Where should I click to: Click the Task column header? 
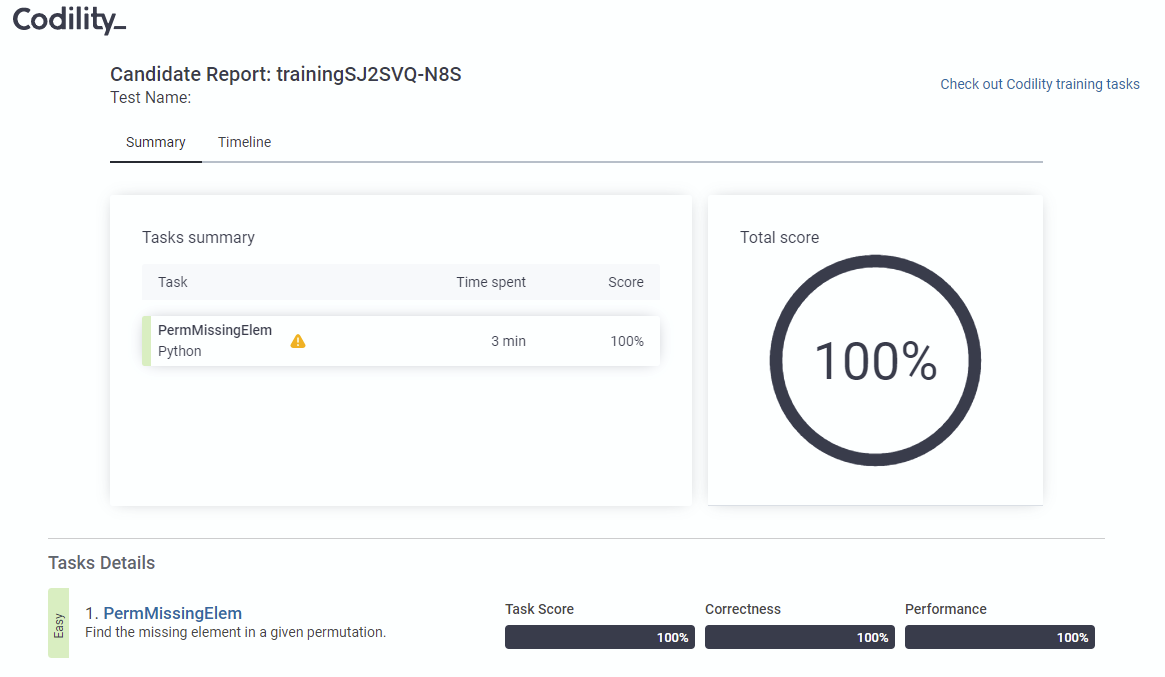click(172, 282)
